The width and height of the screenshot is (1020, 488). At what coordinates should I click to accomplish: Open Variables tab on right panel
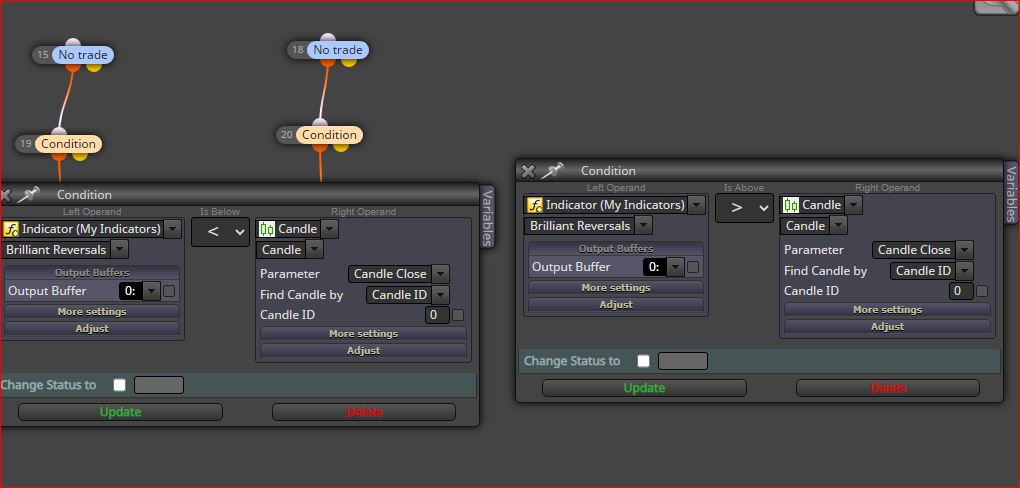pos(1011,193)
